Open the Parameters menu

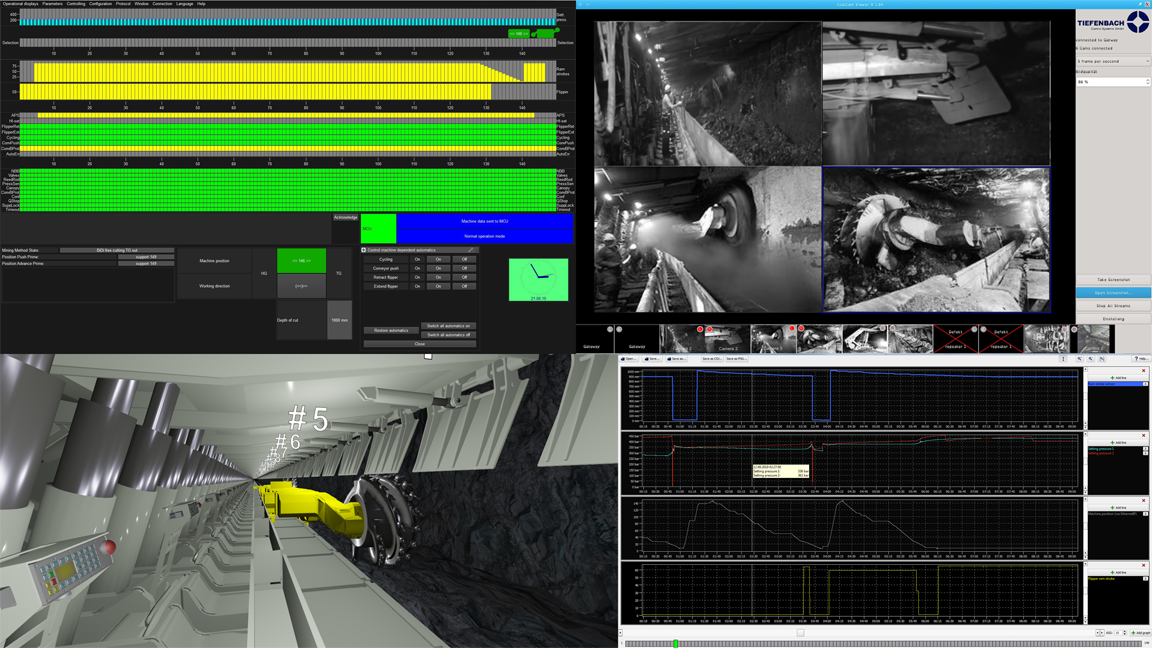point(52,4)
